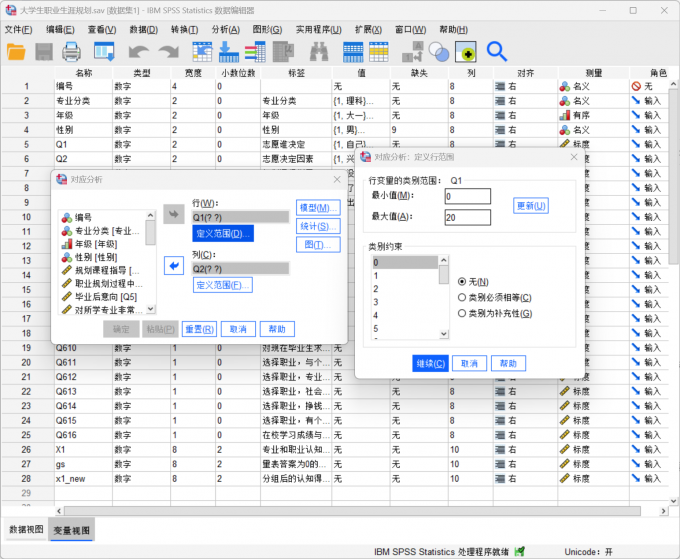Click the grey move-to-row arrow button
Viewport: 680px width, 559px height.
pyautogui.click(x=173, y=214)
